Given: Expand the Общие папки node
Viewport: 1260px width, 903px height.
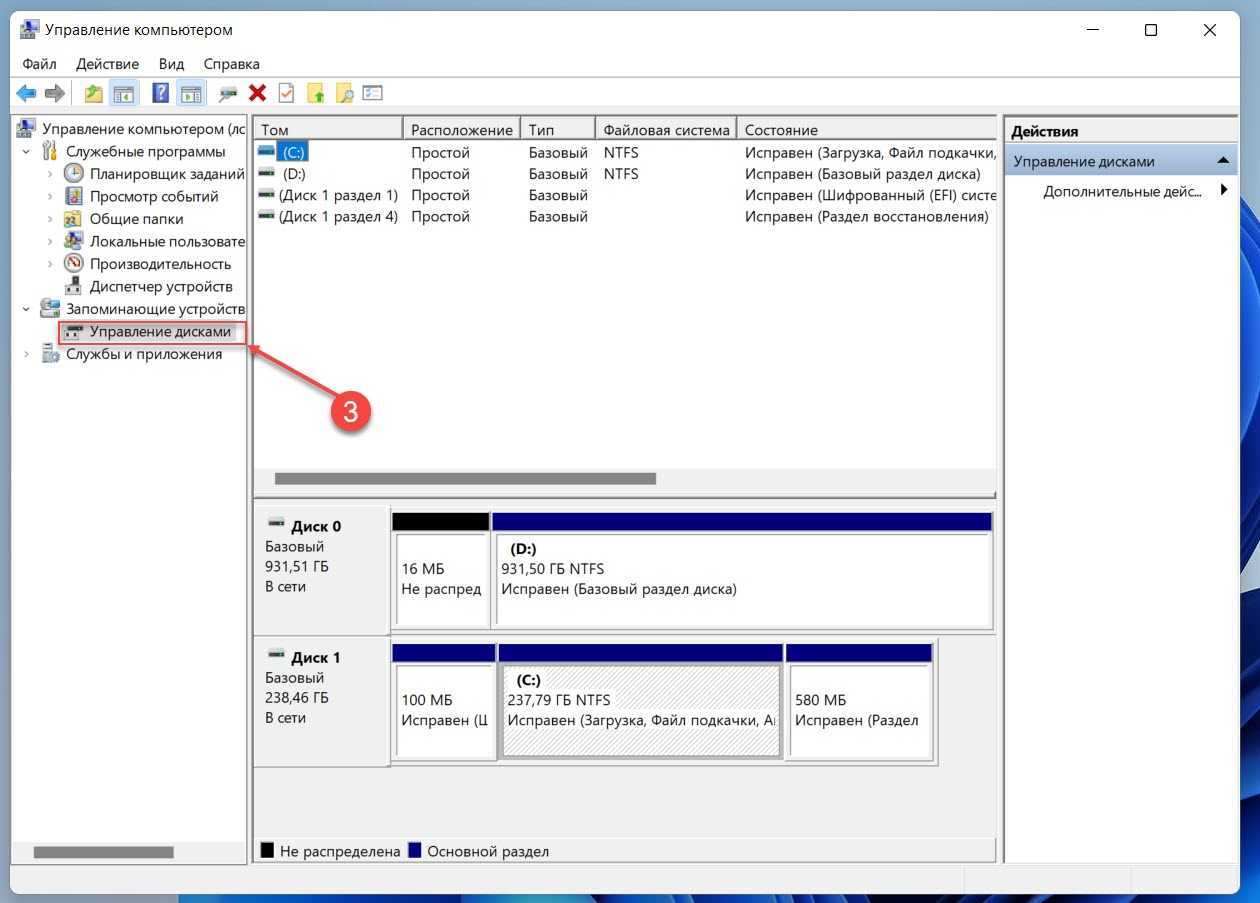Looking at the screenshot, I should 50,218.
